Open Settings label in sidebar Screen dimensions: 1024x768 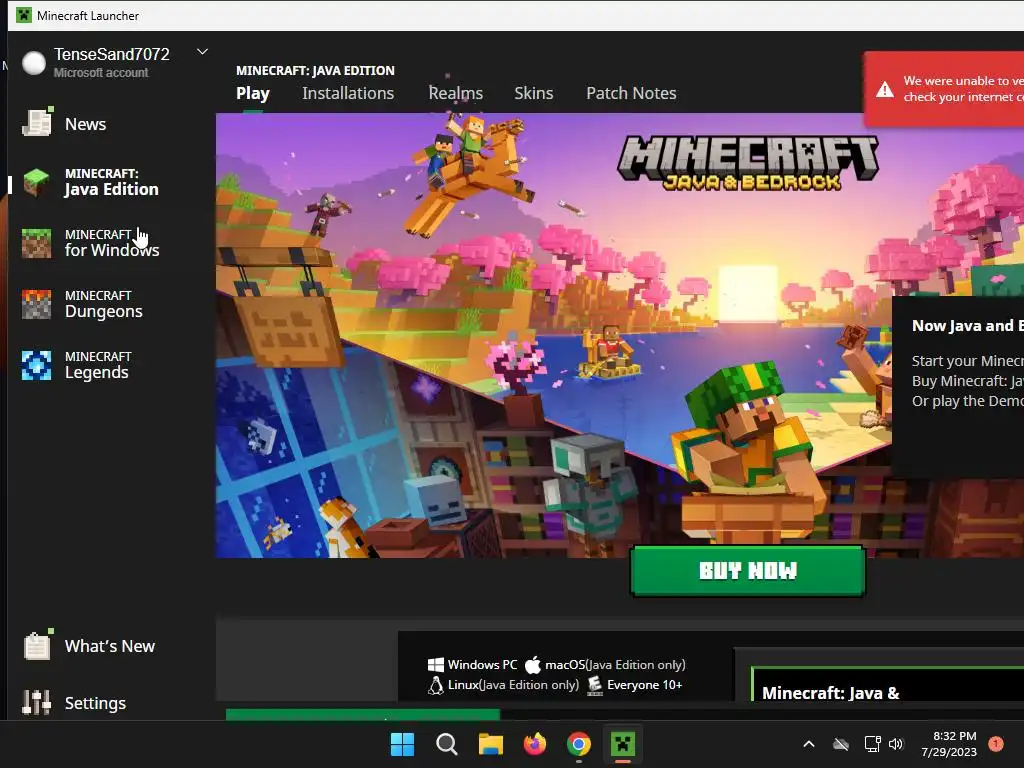(95, 703)
